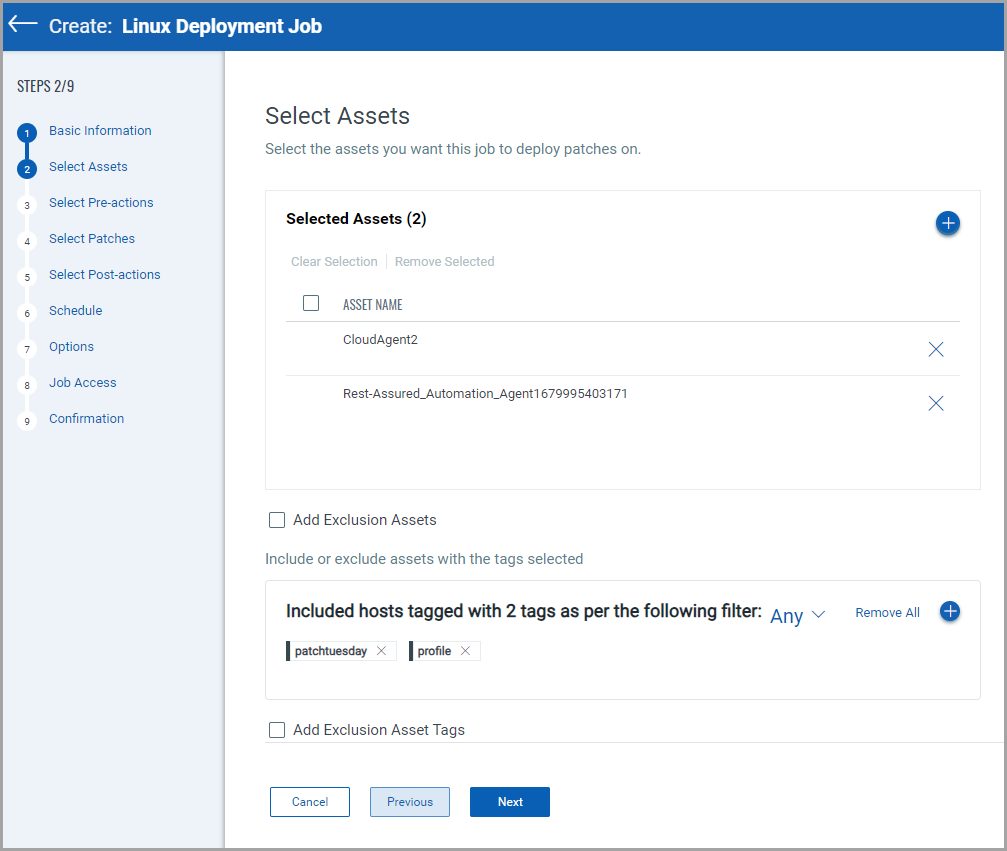Open step 1 circle in wizard
The image size is (1007, 851).
pyautogui.click(x=27, y=133)
